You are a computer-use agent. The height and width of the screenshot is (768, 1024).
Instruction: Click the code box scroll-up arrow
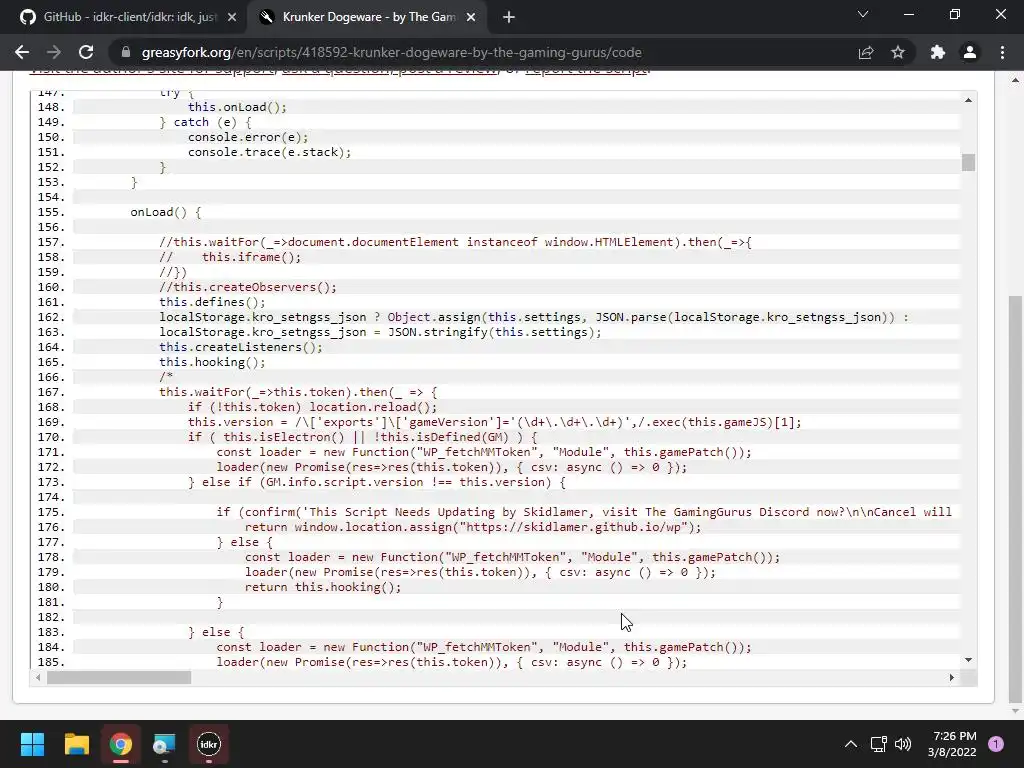pyautogui.click(x=968, y=100)
